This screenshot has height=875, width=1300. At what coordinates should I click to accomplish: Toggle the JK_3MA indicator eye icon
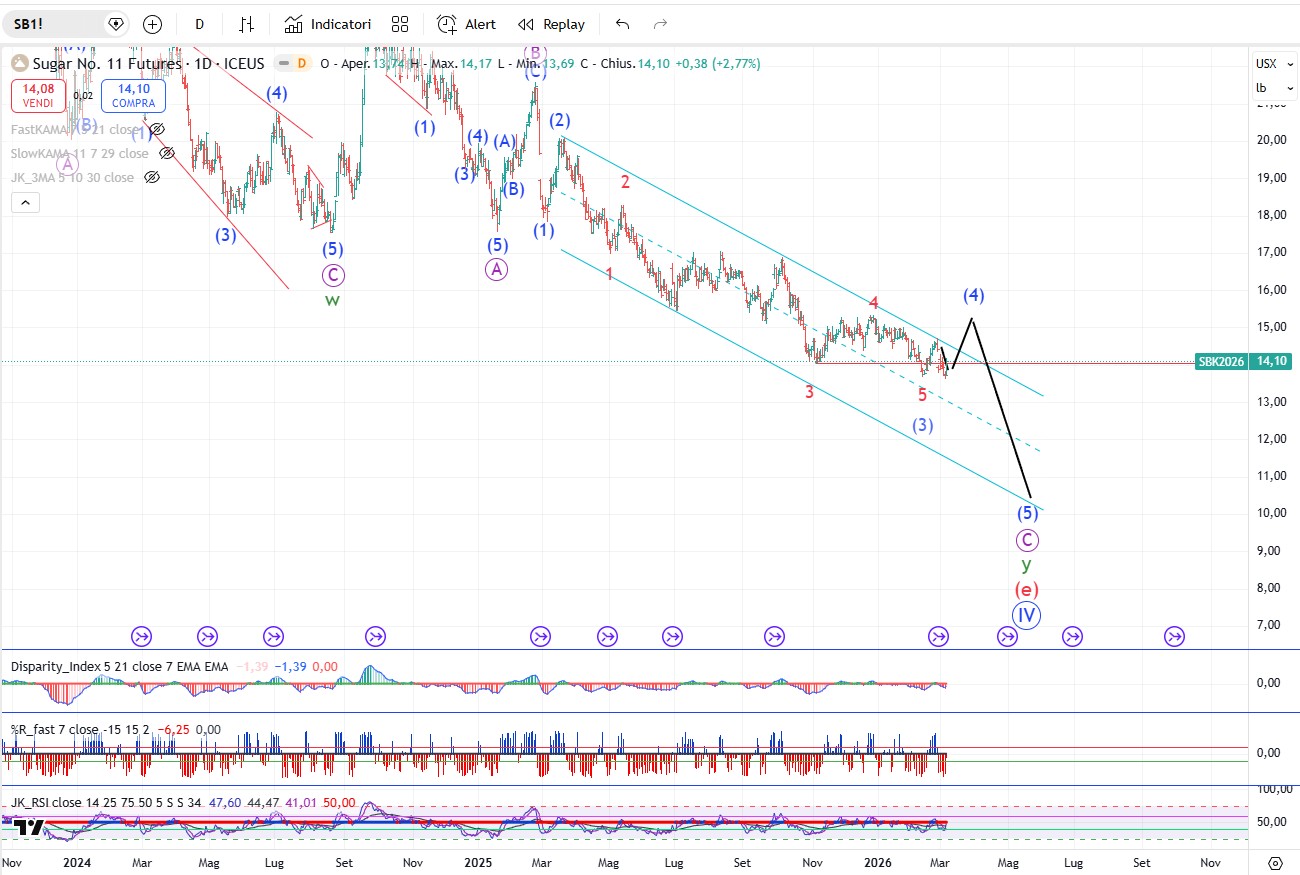tap(152, 177)
